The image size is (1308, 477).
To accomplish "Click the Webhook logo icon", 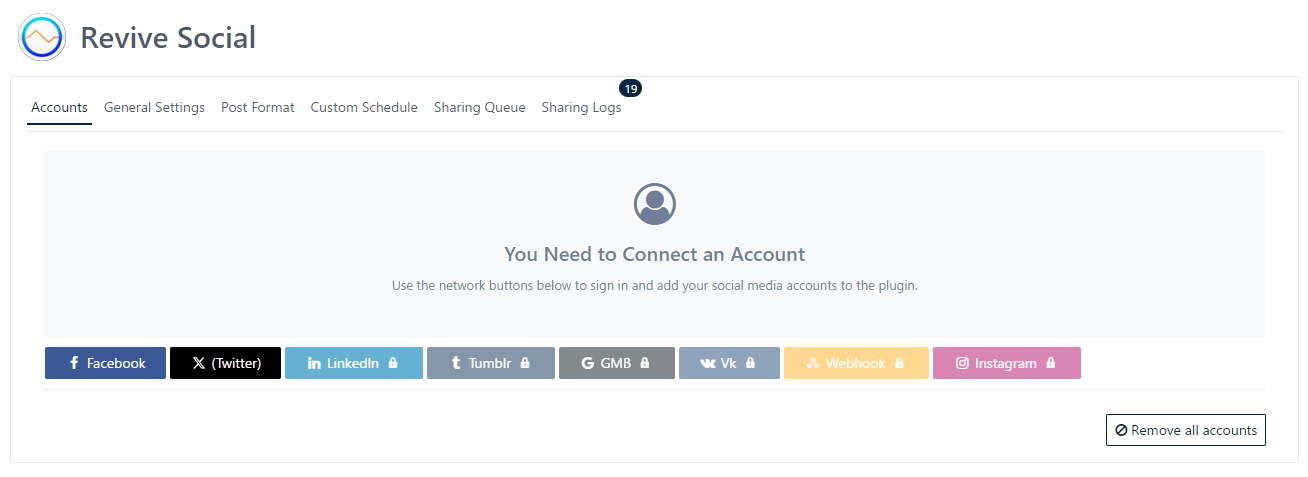I will 813,363.
